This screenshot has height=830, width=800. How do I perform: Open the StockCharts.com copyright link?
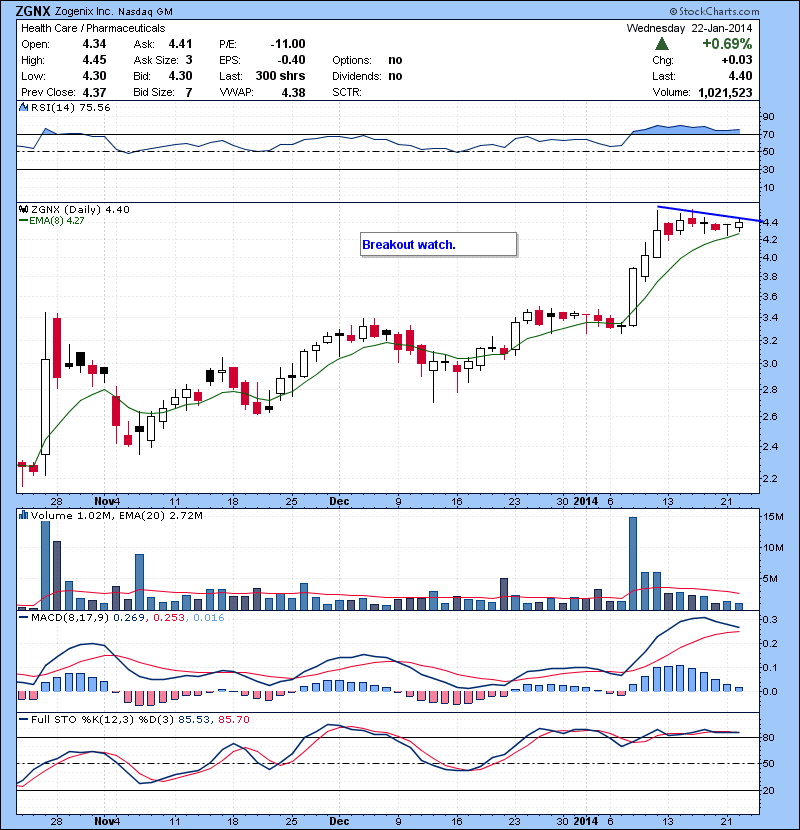714,11
